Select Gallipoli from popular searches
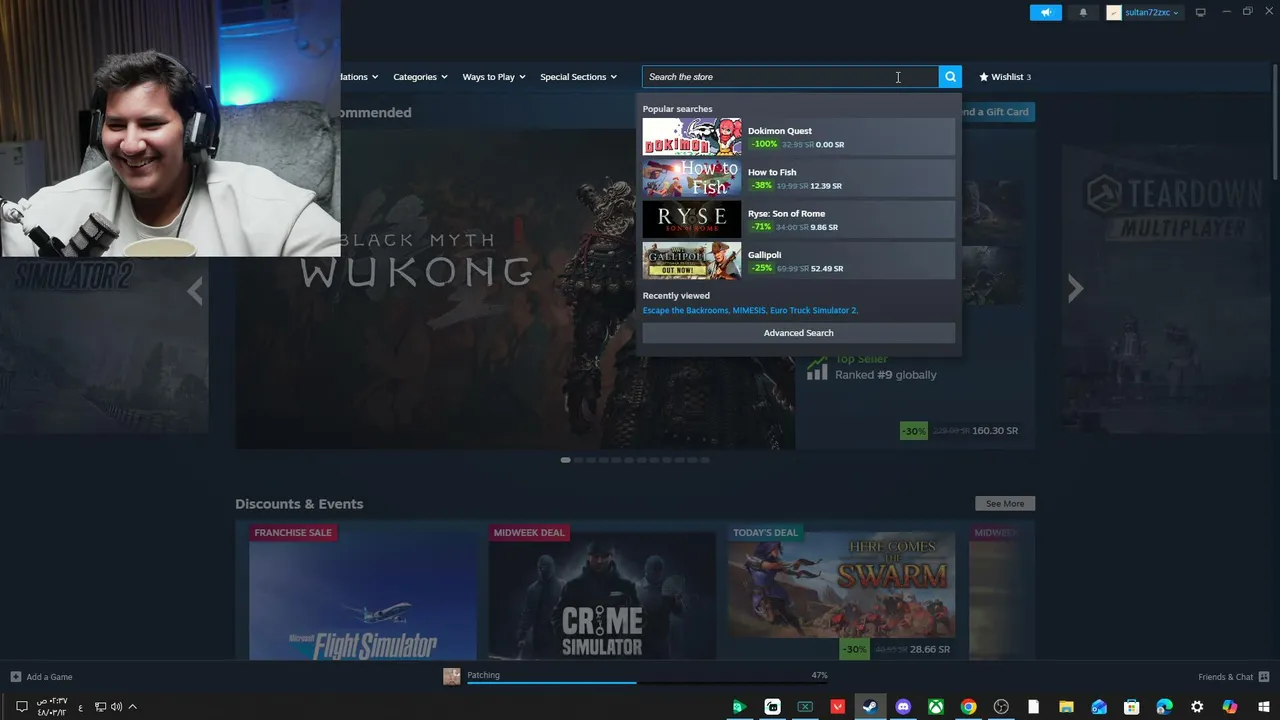 click(798, 261)
